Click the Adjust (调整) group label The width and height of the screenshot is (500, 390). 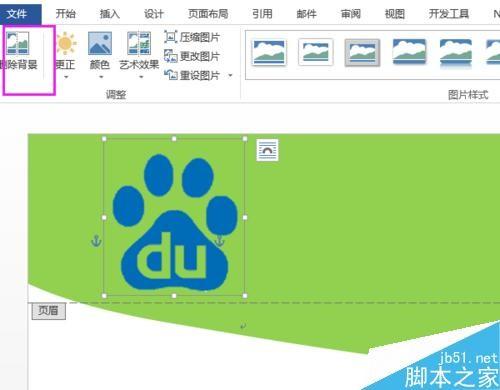(116, 95)
